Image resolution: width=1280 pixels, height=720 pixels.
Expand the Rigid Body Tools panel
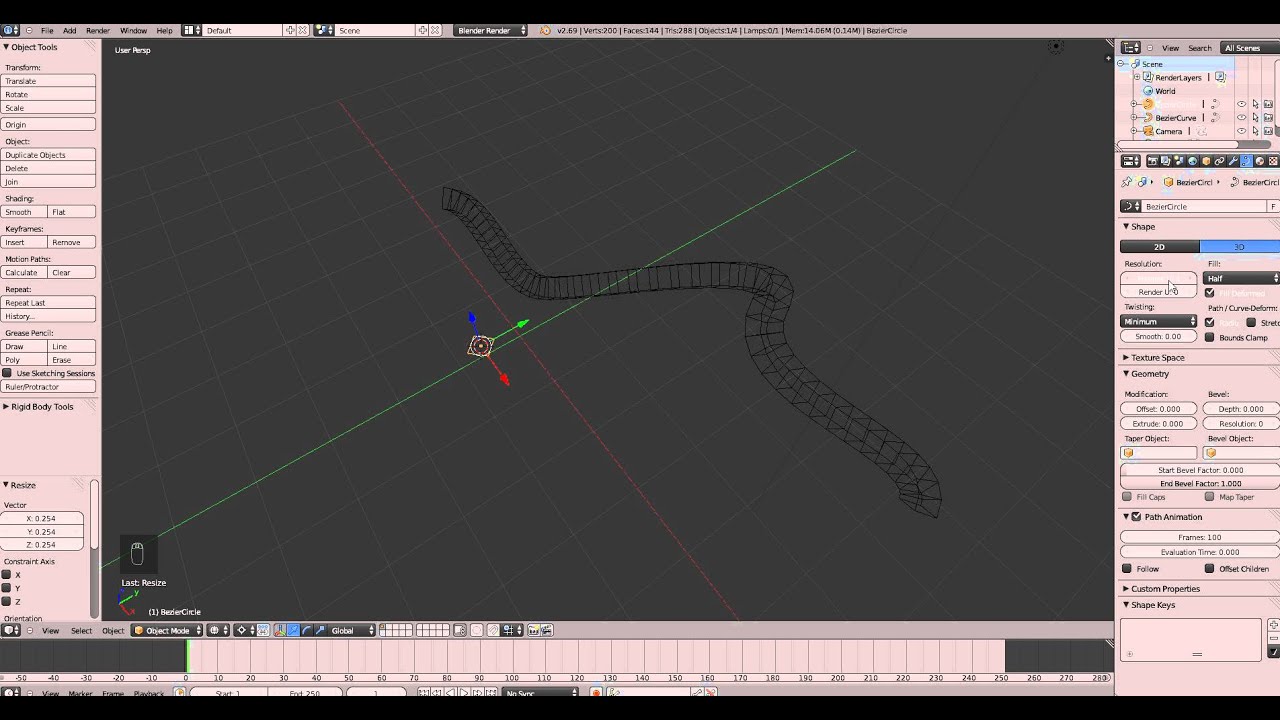pos(42,407)
